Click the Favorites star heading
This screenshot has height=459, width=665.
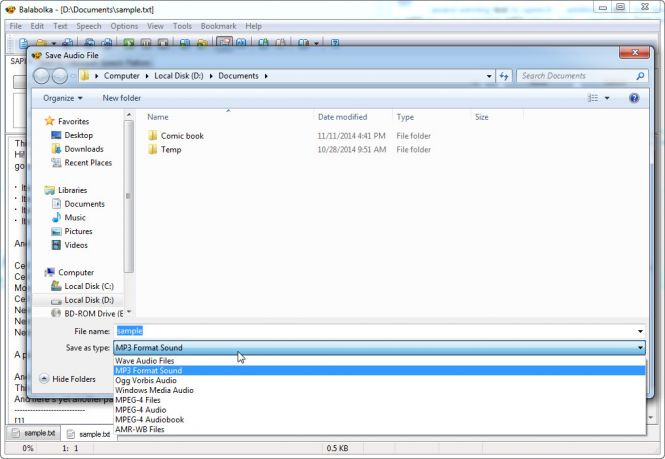(73, 121)
